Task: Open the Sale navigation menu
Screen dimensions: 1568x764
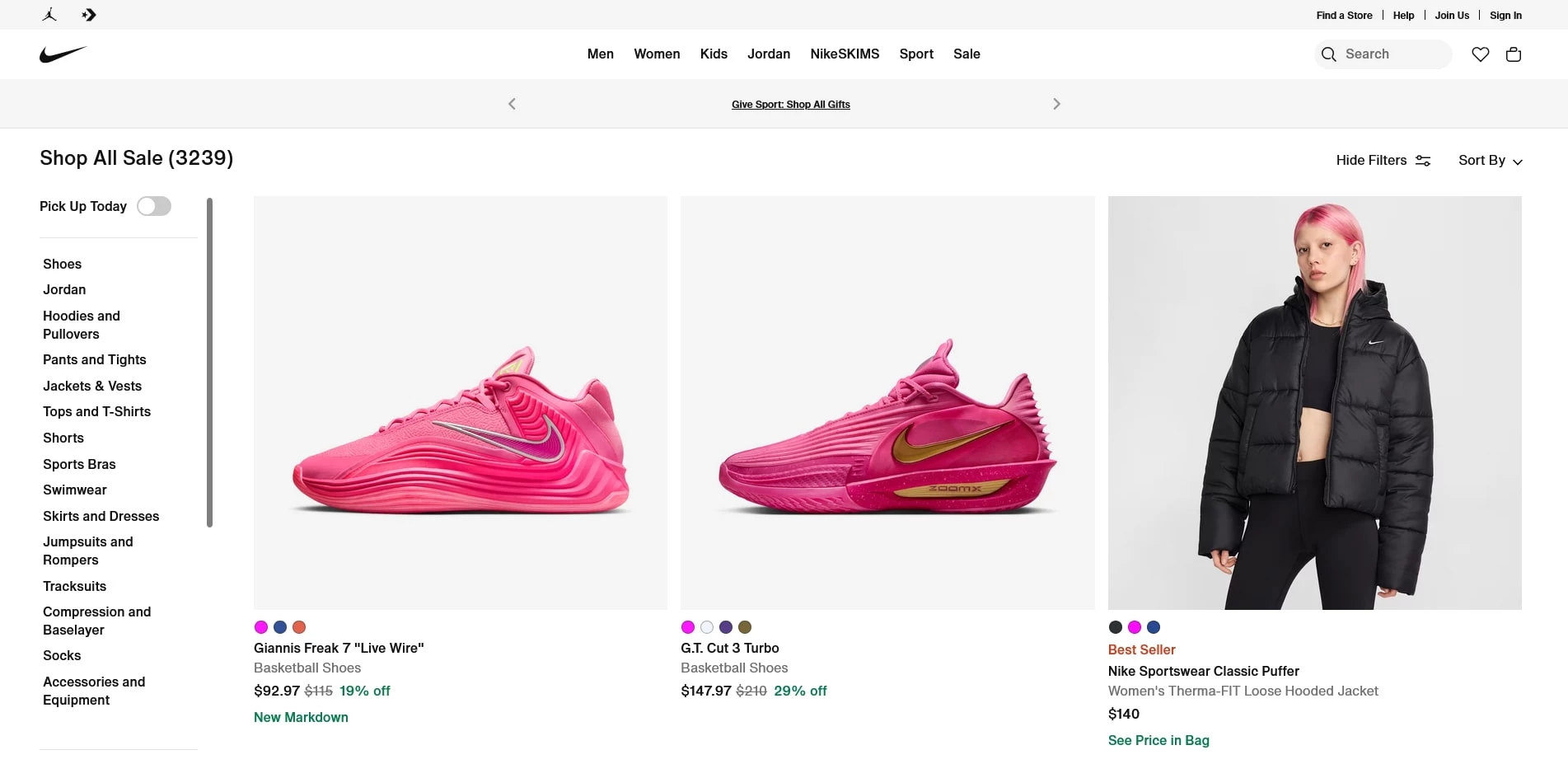Action: 967,54
